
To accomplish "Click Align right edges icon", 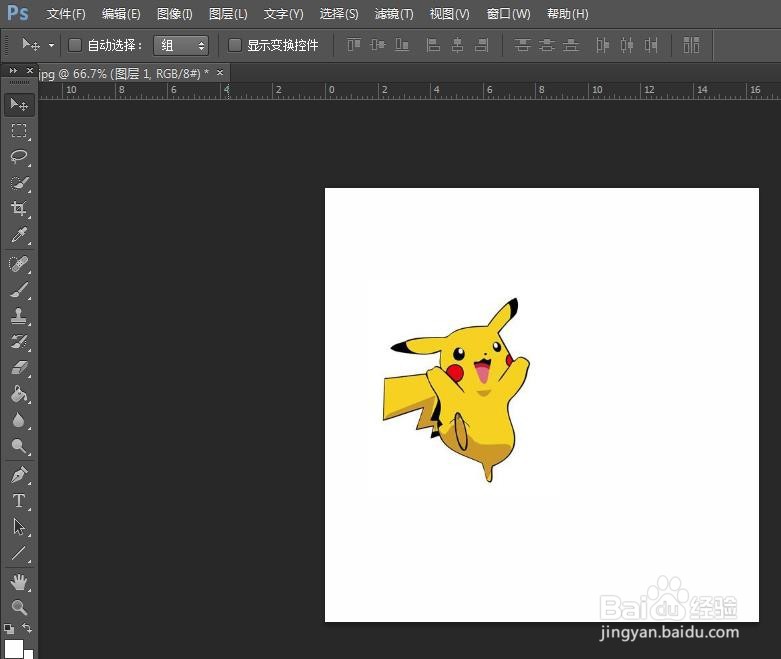I will click(x=482, y=45).
